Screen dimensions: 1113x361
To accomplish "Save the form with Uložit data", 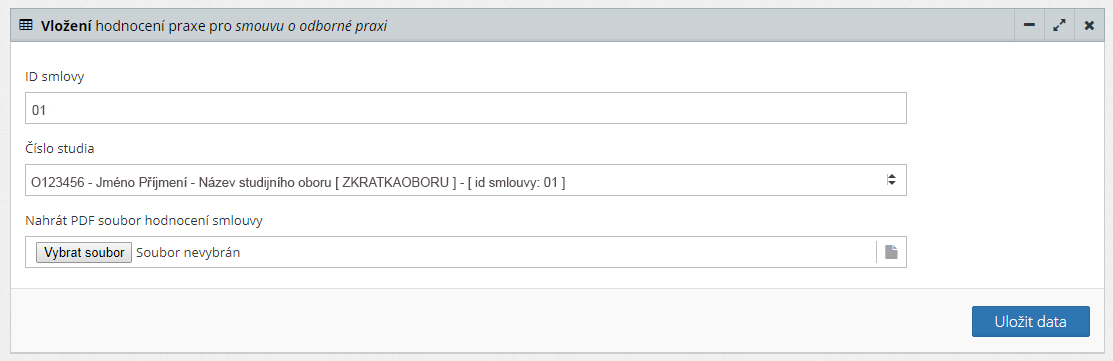I will [x=1031, y=321].
